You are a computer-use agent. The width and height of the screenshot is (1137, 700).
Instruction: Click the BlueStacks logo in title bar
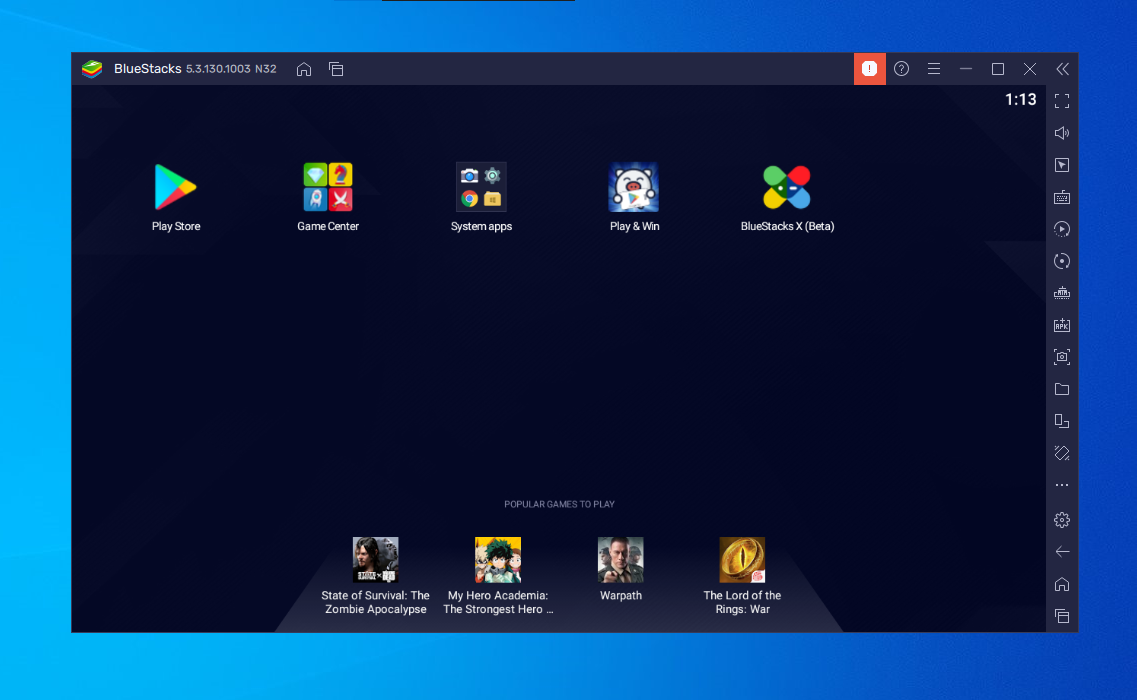pyautogui.click(x=92, y=69)
